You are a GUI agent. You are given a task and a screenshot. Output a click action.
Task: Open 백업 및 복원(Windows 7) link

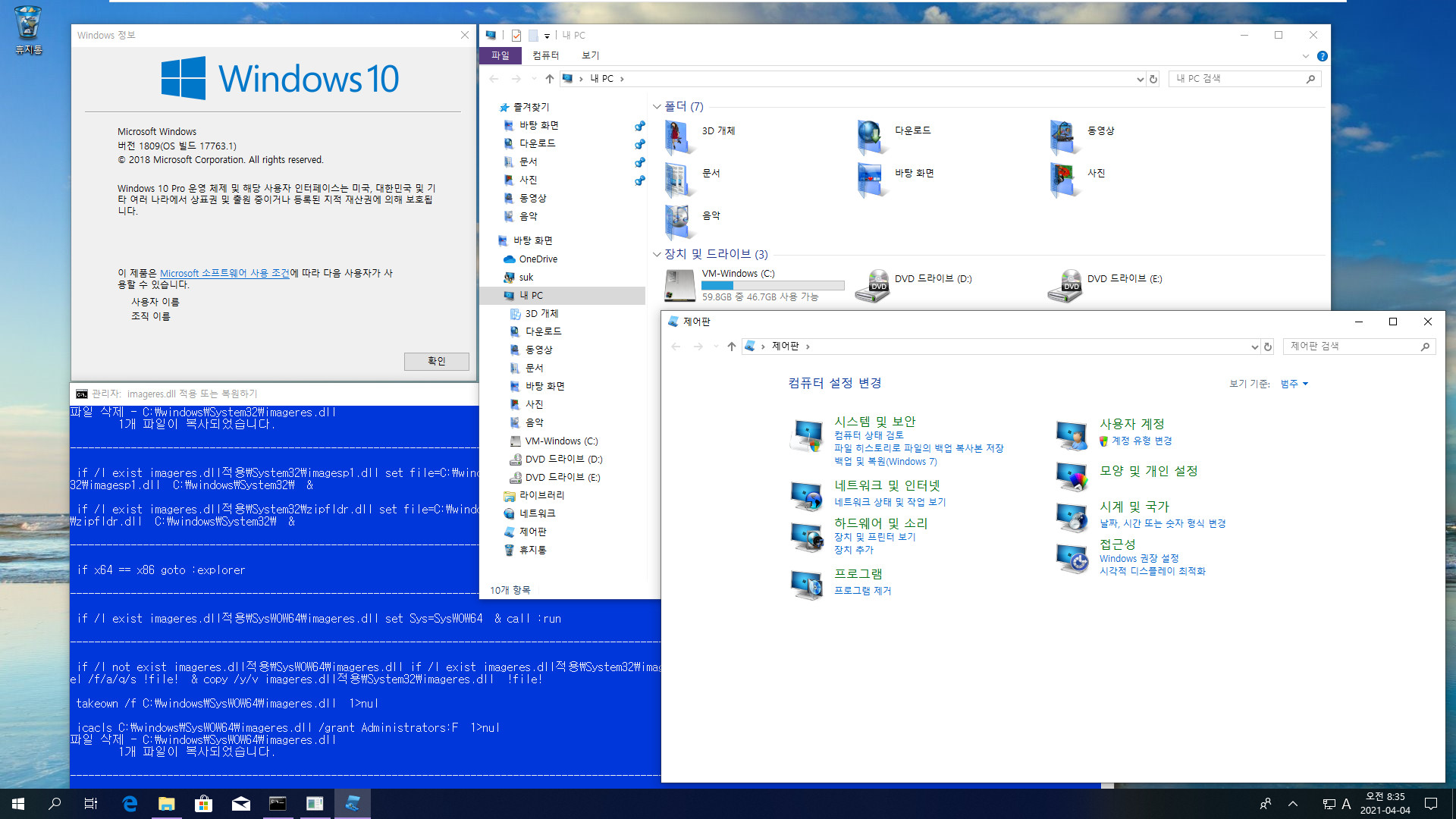(885, 461)
